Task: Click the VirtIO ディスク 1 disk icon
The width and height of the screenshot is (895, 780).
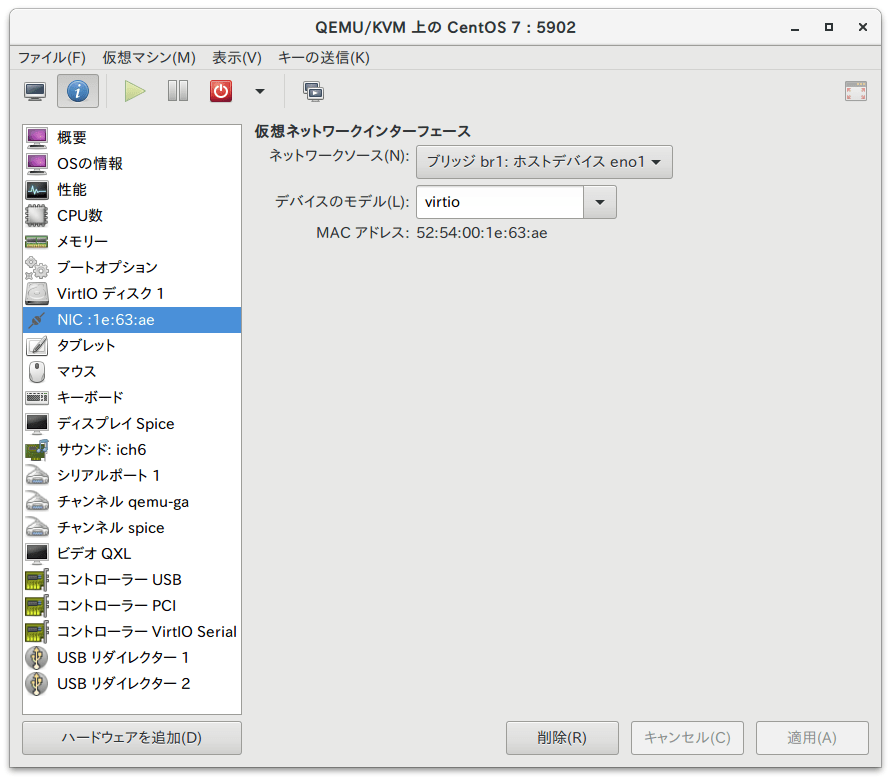Action: tap(36, 293)
